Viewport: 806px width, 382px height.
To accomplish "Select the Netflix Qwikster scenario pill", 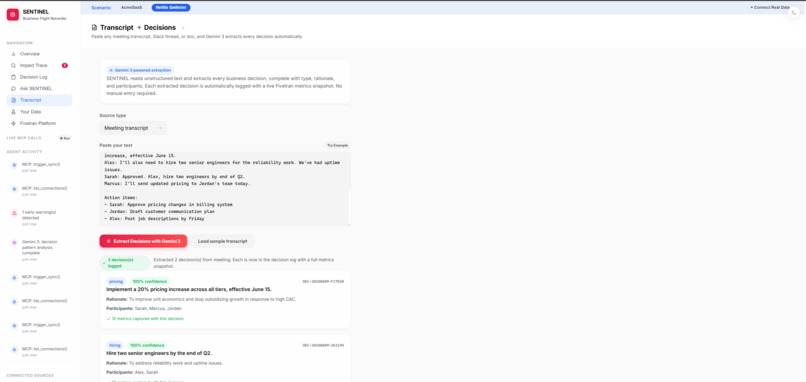I will (x=171, y=8).
